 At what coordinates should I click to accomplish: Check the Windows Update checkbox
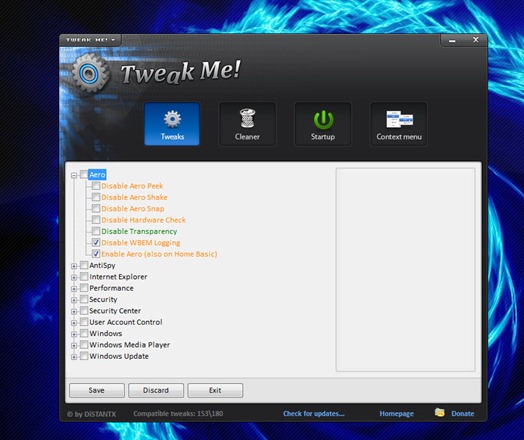(x=84, y=356)
